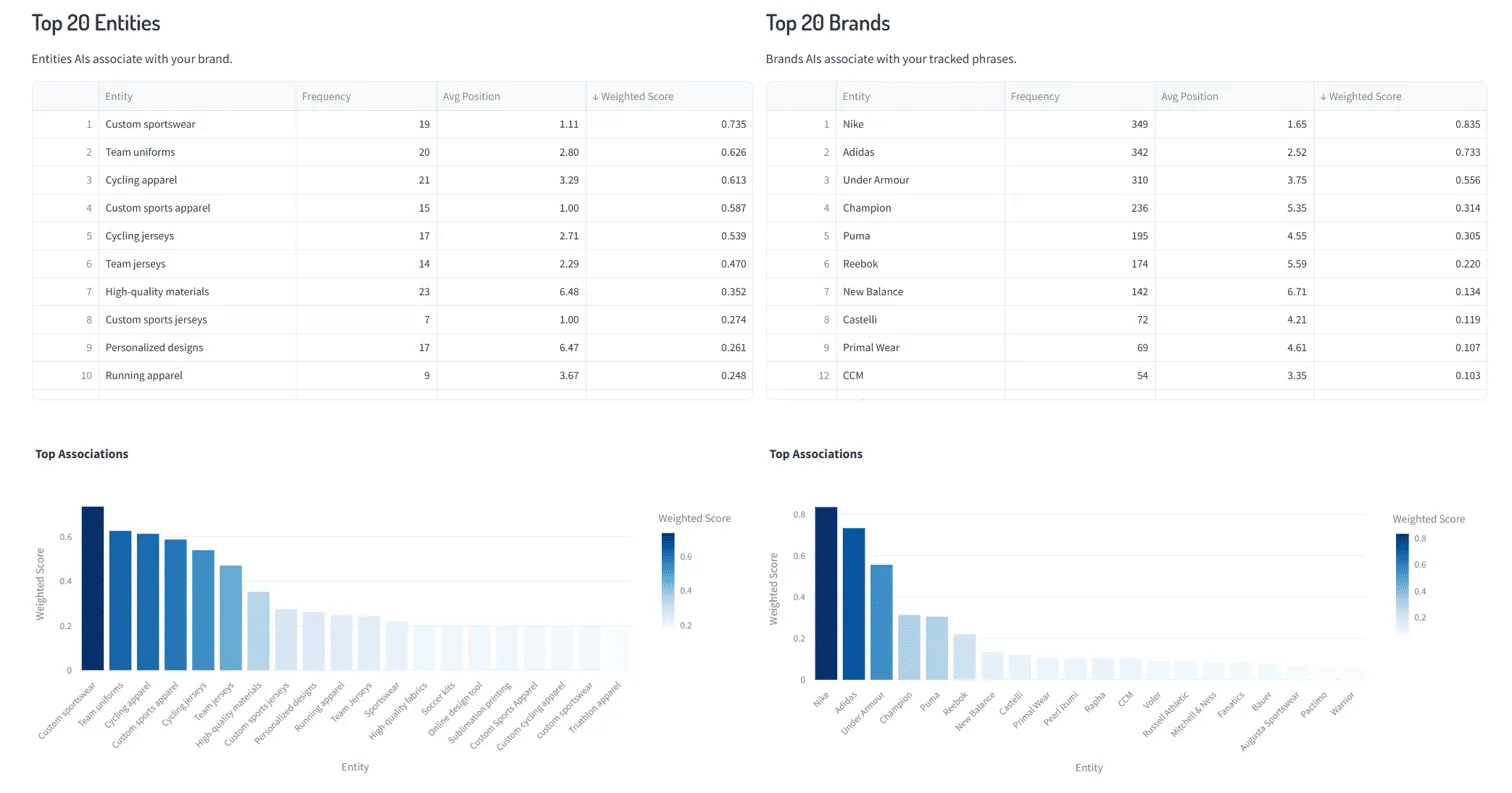Image resolution: width=1512 pixels, height=793 pixels.
Task: Click Weighted Score header in entities table
Action: click(669, 96)
